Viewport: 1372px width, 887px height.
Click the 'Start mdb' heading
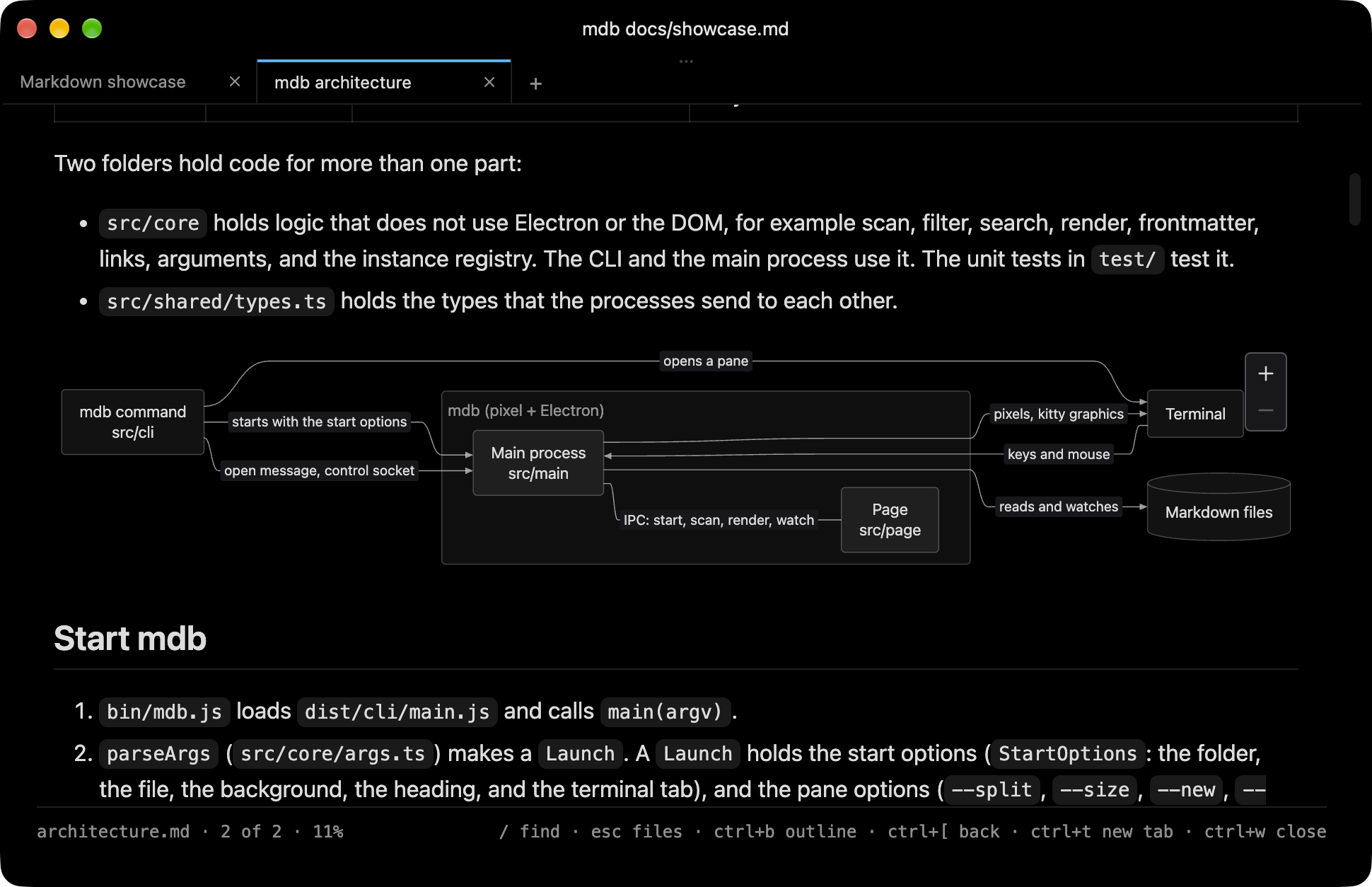pos(130,639)
